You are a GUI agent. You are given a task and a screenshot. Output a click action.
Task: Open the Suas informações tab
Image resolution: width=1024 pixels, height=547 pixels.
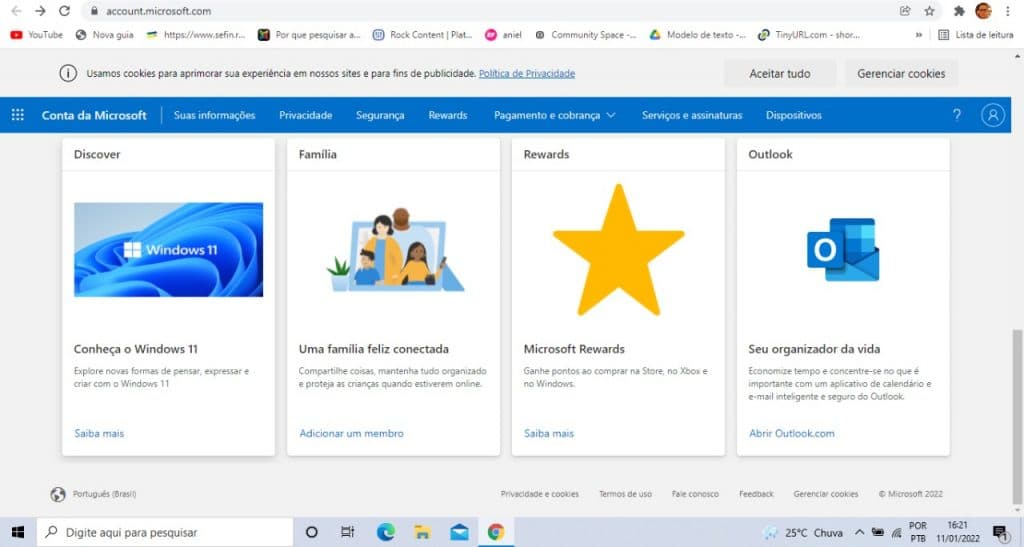214,115
